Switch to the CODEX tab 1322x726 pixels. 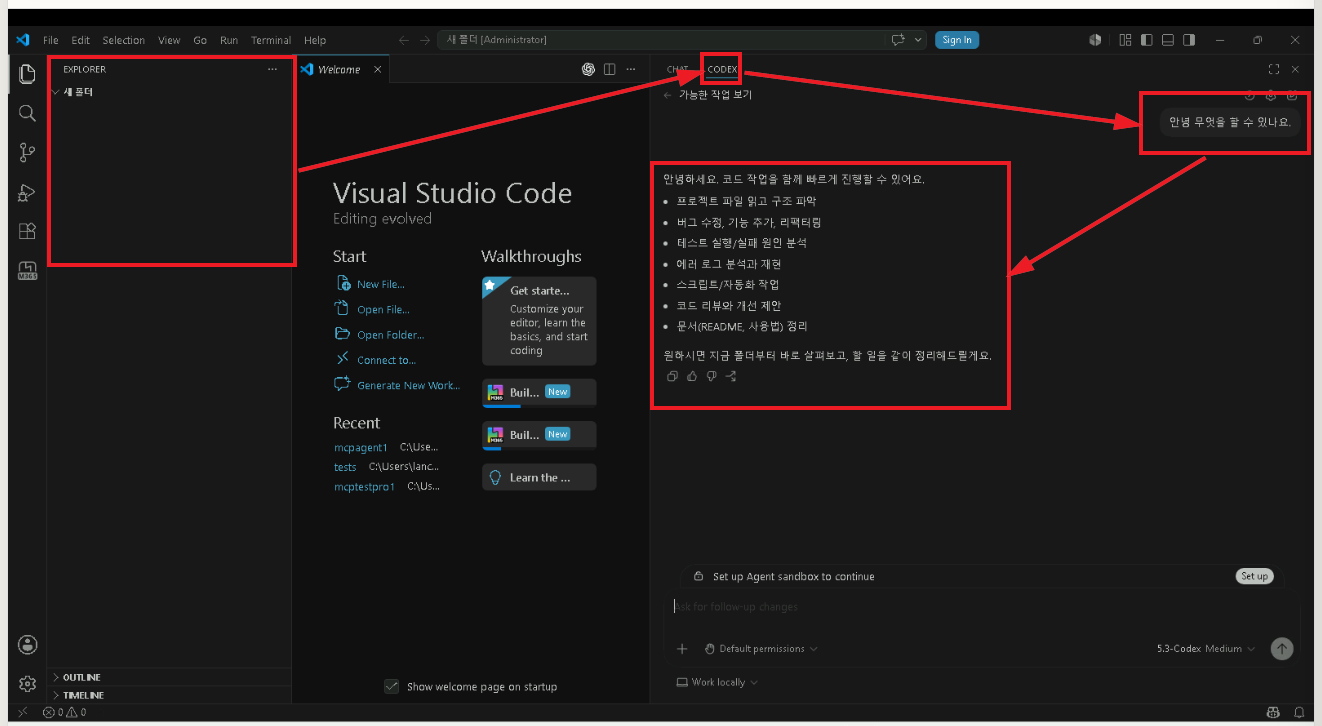(x=721, y=70)
